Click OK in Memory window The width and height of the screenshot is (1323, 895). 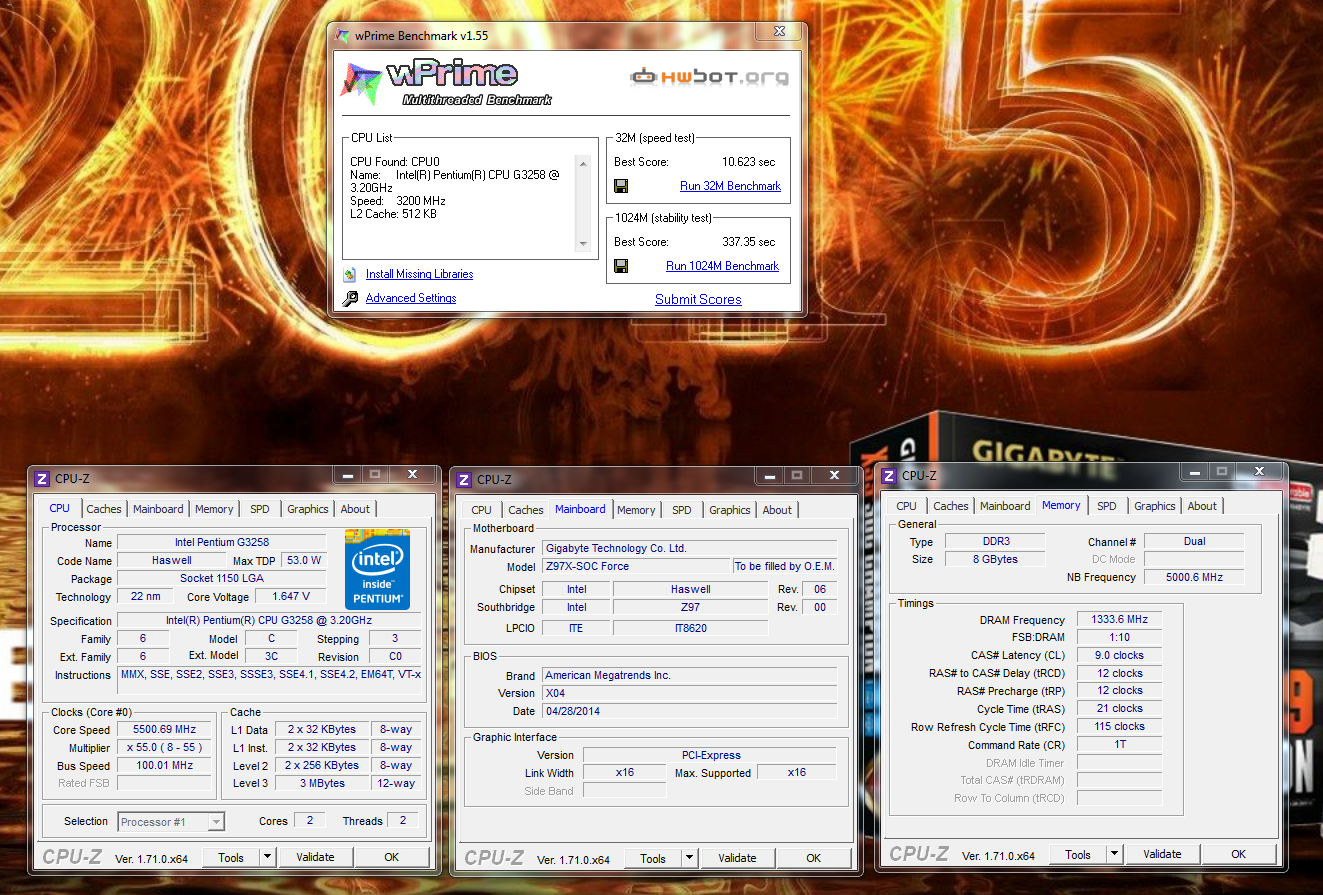pos(1239,854)
